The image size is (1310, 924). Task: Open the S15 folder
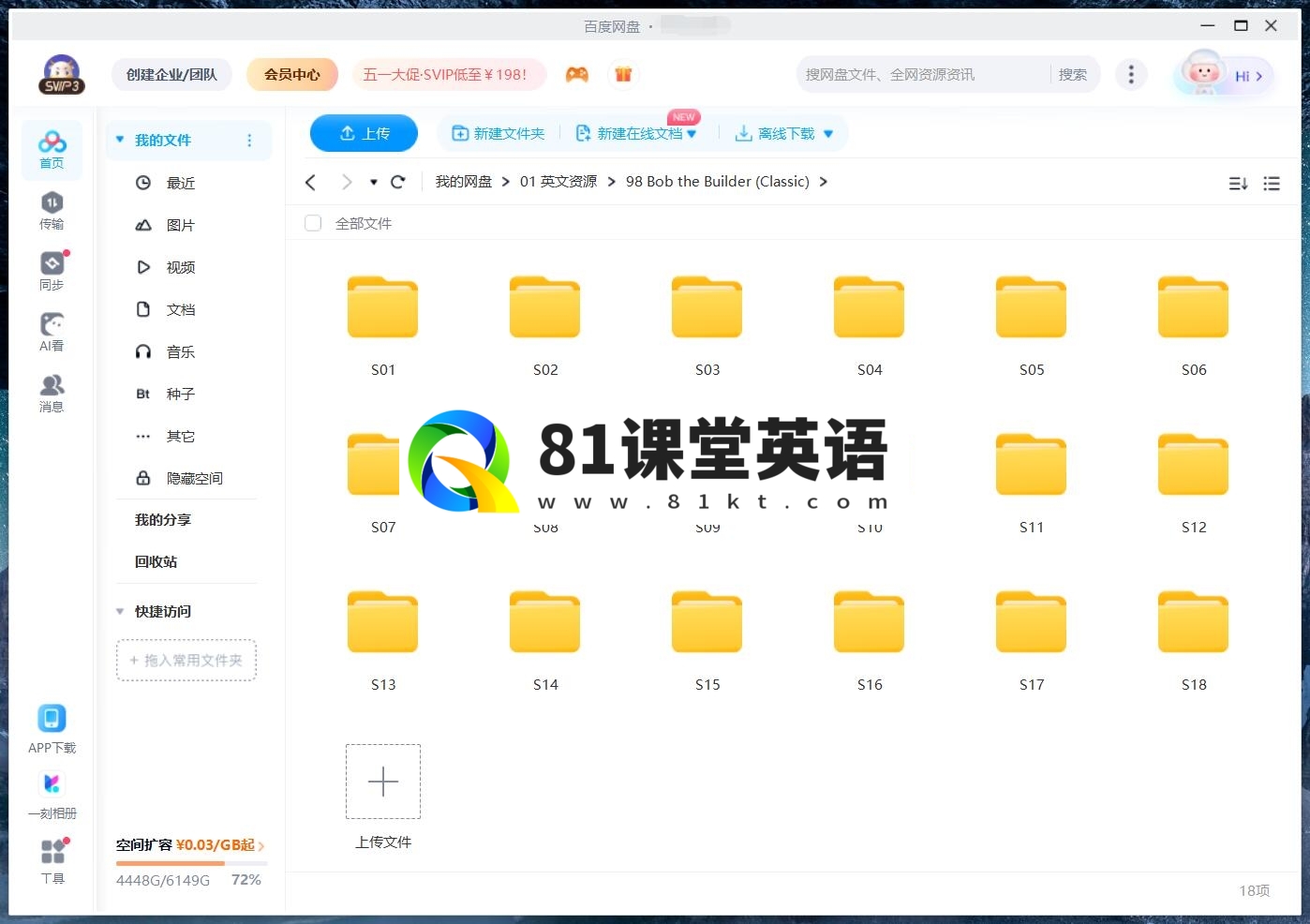point(707,640)
